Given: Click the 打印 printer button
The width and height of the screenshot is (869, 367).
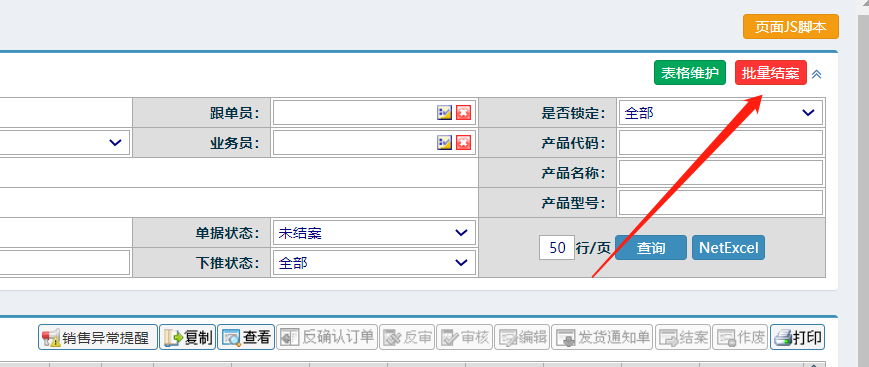Looking at the screenshot, I should tap(797, 337).
